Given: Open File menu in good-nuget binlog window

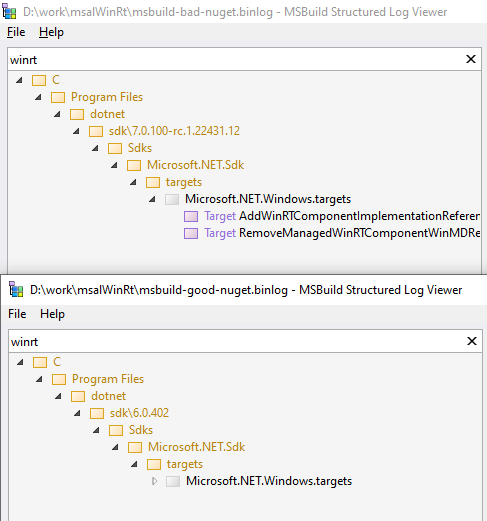Looking at the screenshot, I should [17, 314].
